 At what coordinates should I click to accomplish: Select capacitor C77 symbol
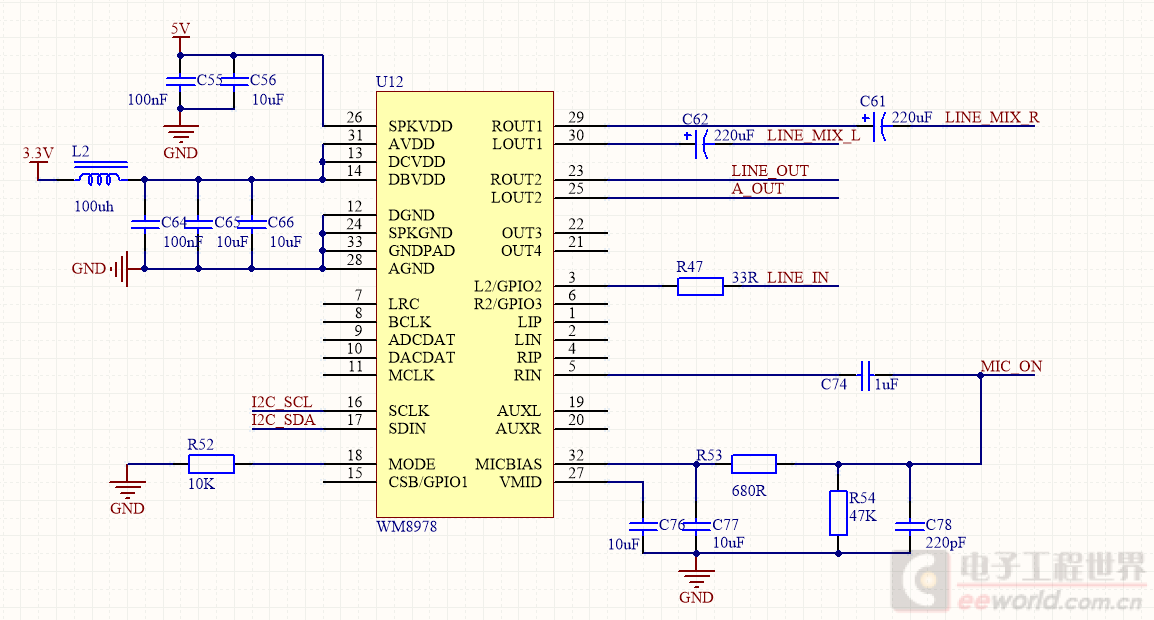[696, 526]
